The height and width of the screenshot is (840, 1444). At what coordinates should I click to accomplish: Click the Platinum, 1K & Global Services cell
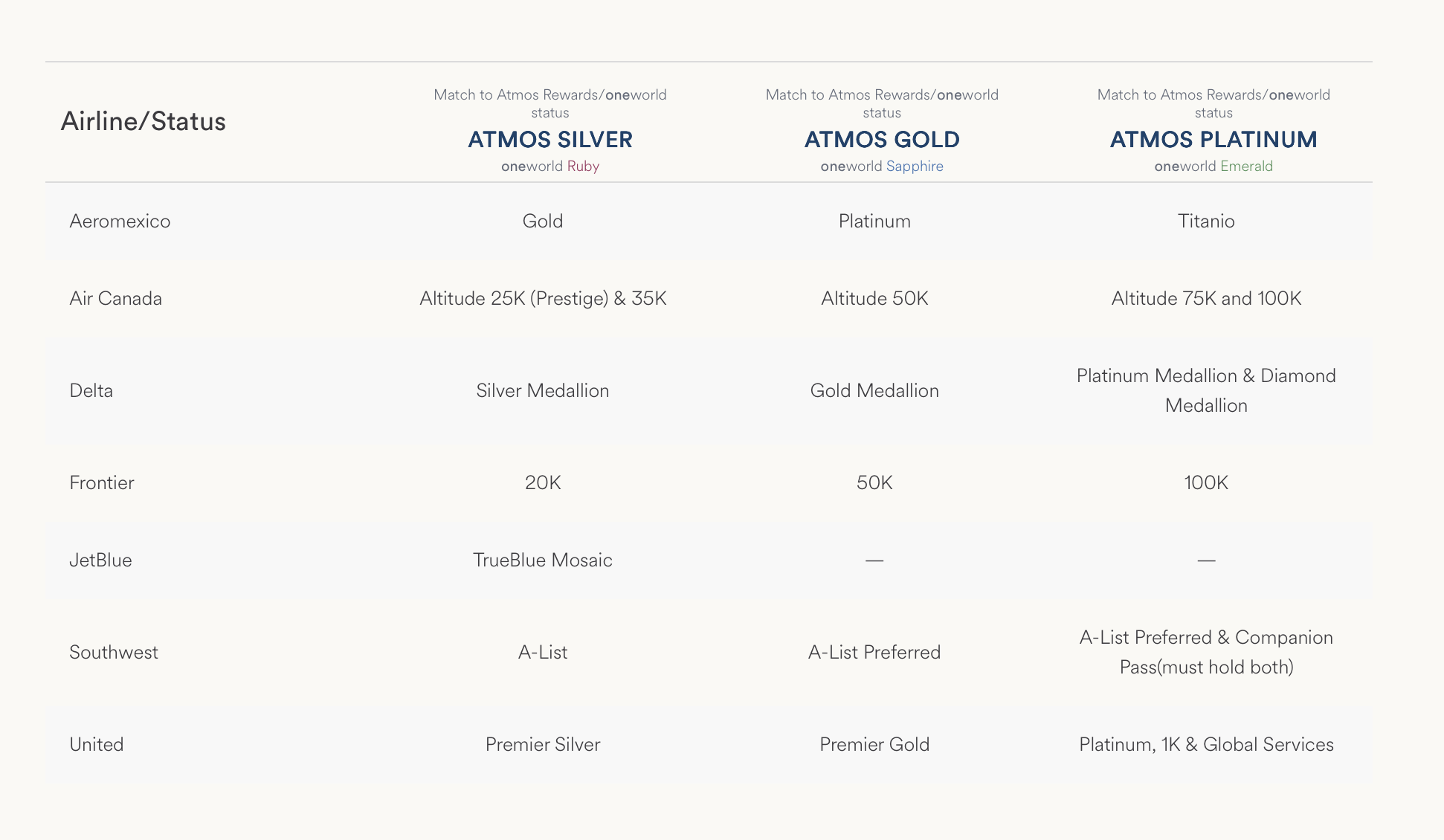(x=1205, y=744)
